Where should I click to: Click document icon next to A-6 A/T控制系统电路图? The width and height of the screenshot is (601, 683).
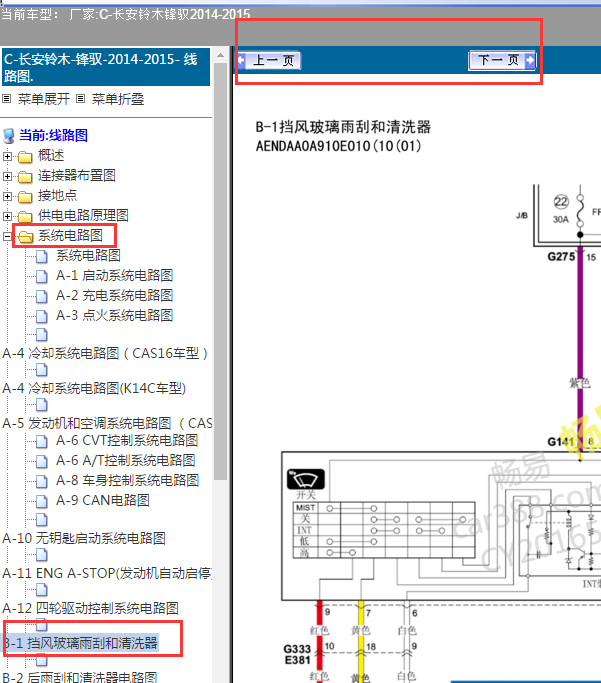point(41,462)
